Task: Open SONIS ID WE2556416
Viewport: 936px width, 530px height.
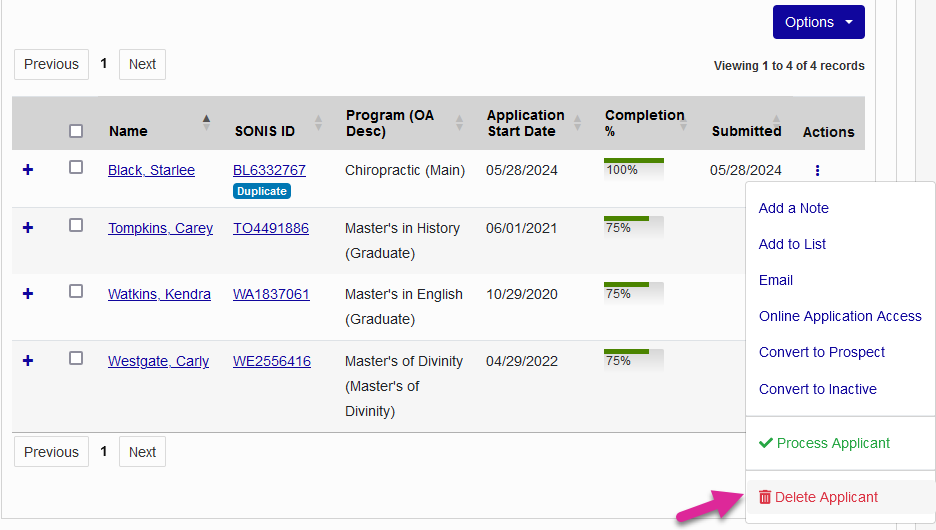Action: tap(272, 361)
